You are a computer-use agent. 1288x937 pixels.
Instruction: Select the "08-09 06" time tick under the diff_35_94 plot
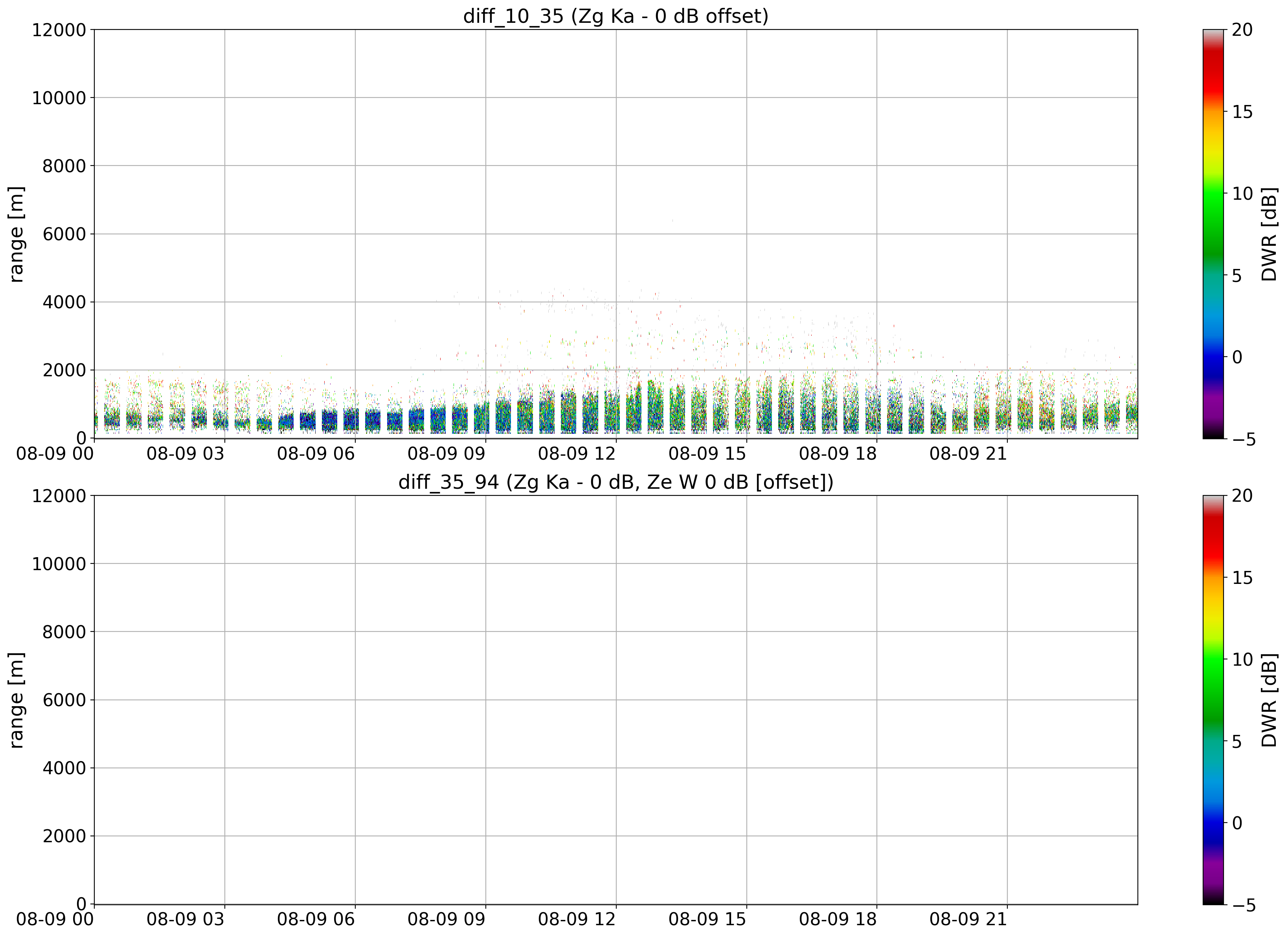click(x=316, y=919)
